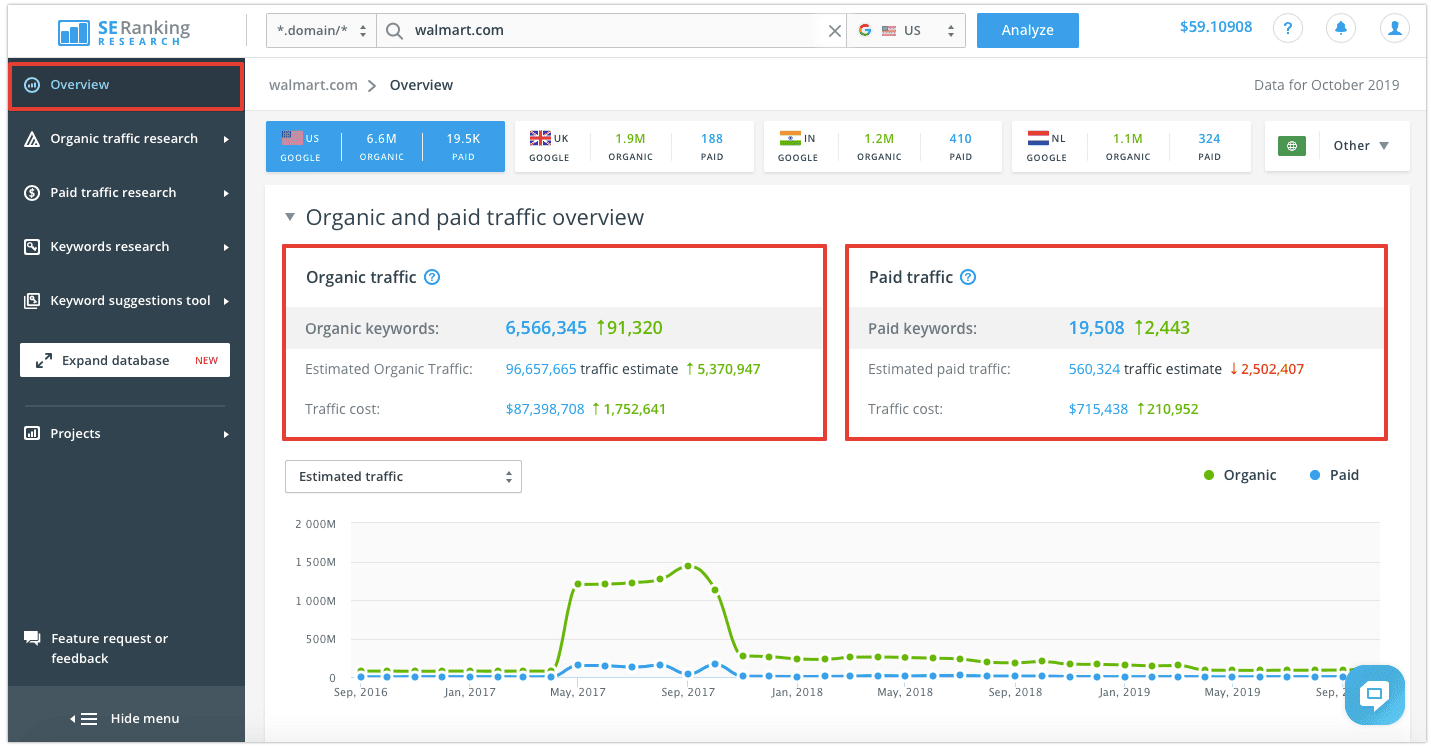Viewport: 1431px width, 747px height.
Task: Open estimated organic traffic 96,657,665 link
Action: [x=541, y=369]
